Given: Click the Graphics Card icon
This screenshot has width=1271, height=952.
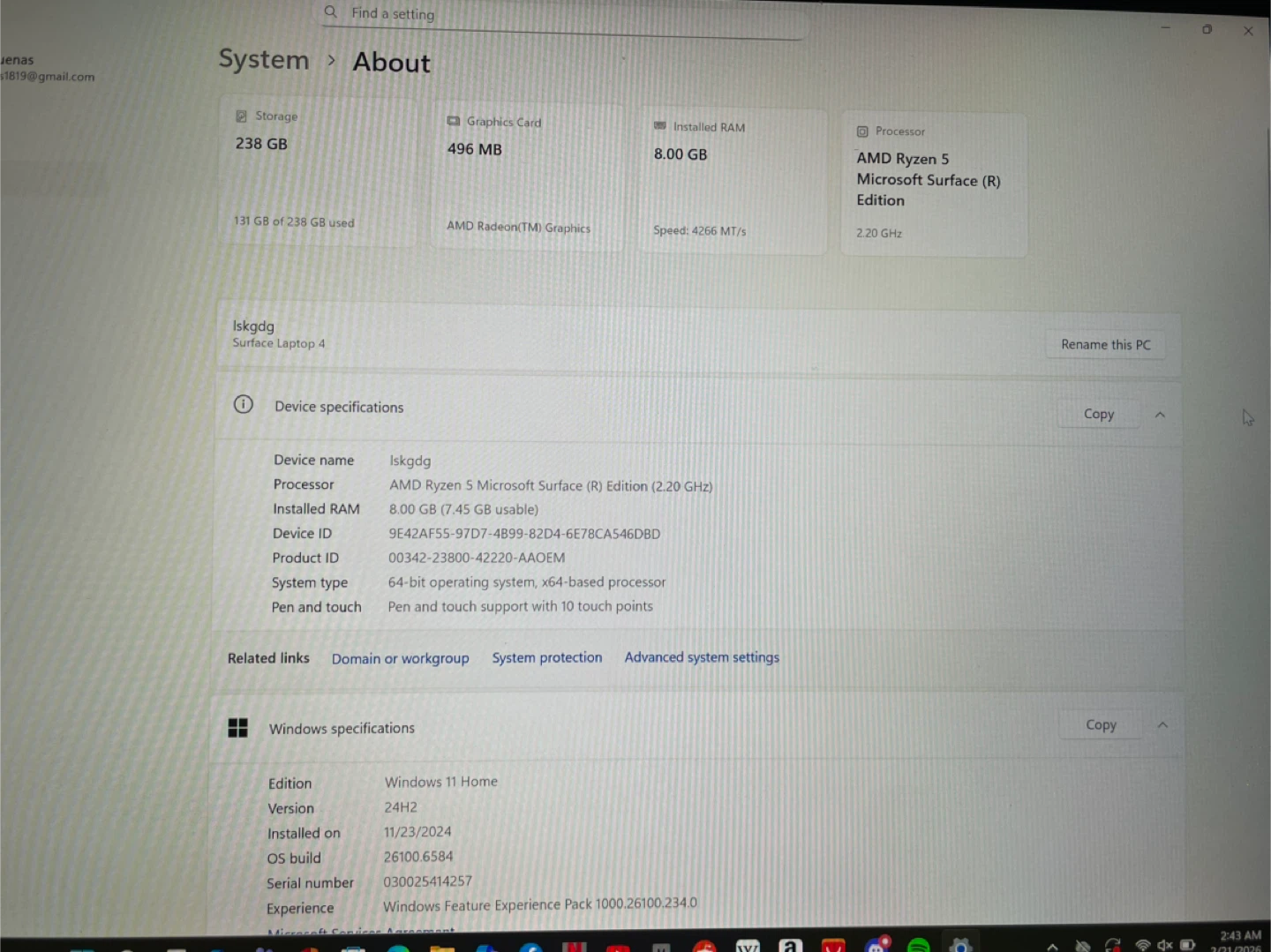Looking at the screenshot, I should [454, 121].
